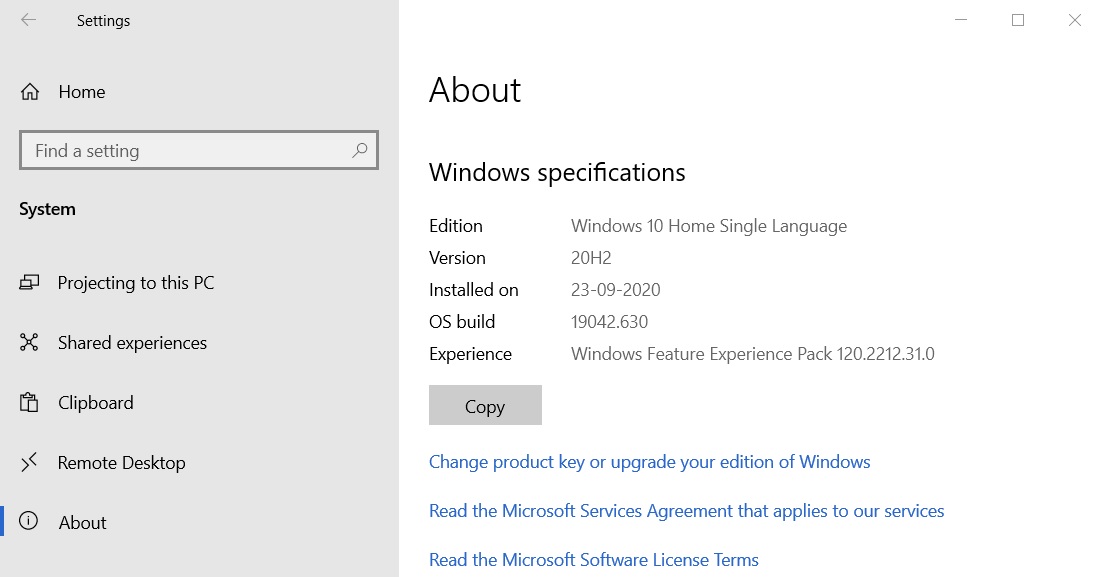Viewport: 1104px width, 577px height.
Task: Click the search magnifier icon
Action: 360,150
